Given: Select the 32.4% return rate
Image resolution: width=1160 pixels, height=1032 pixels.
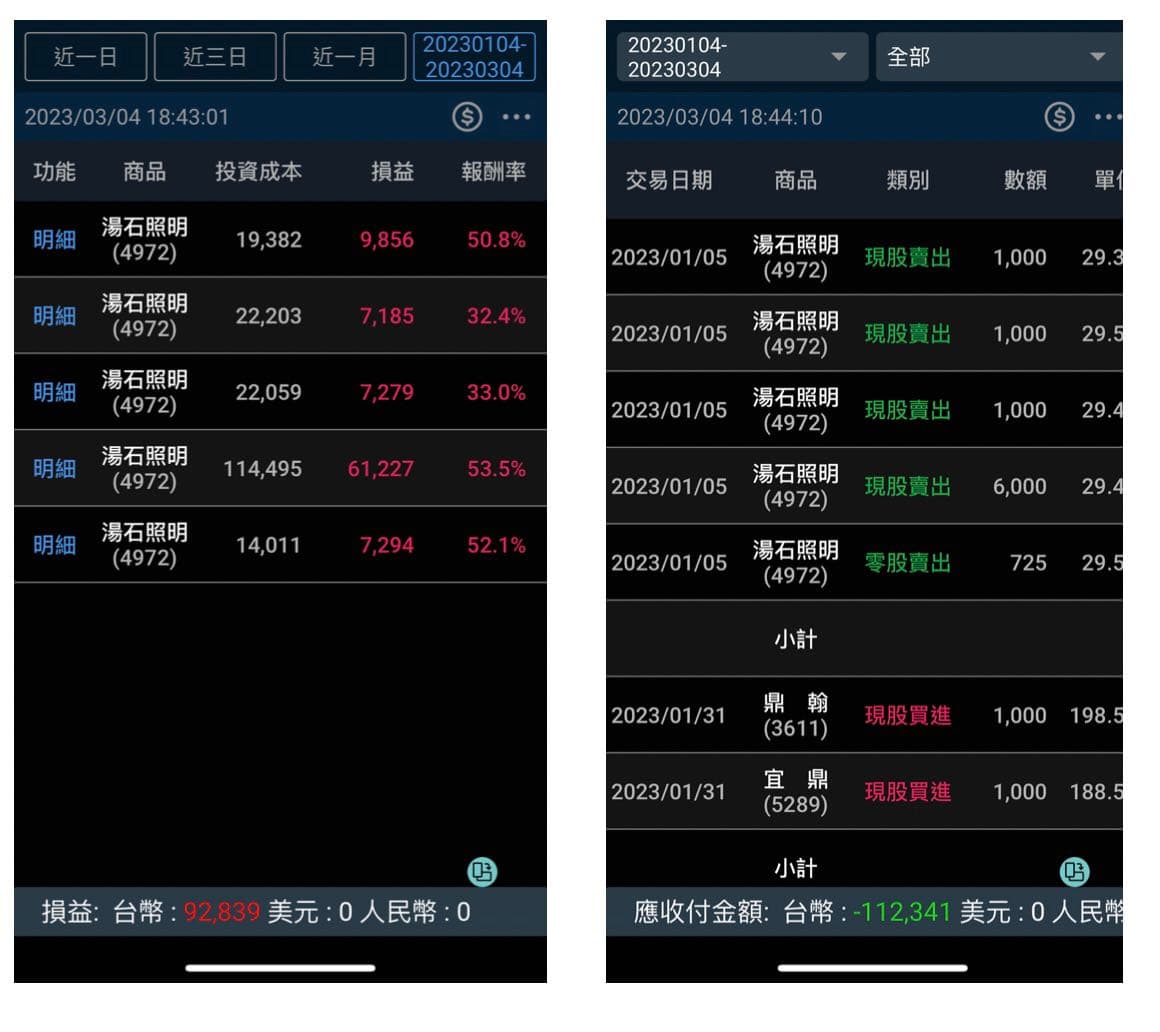Looking at the screenshot, I should click(496, 316).
